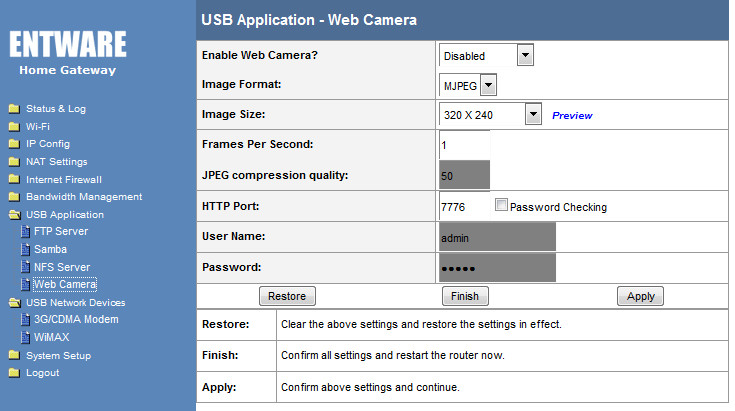This screenshot has height=411, width=735.
Task: Open Image Format MJPEG dropdown
Action: [x=467, y=85]
